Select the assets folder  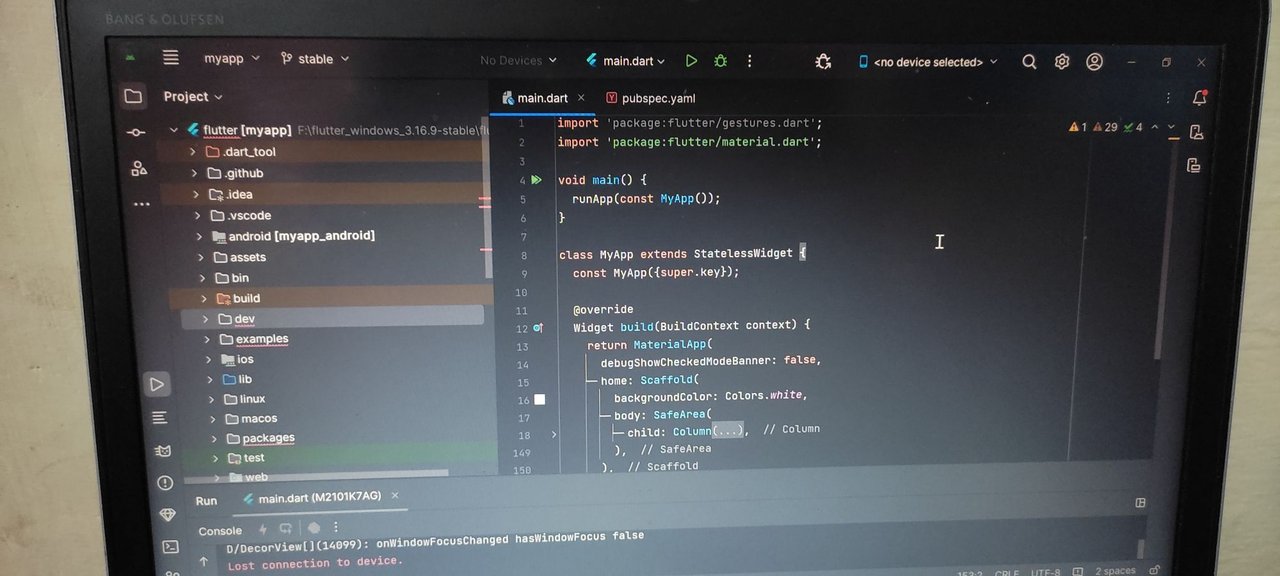tap(248, 257)
